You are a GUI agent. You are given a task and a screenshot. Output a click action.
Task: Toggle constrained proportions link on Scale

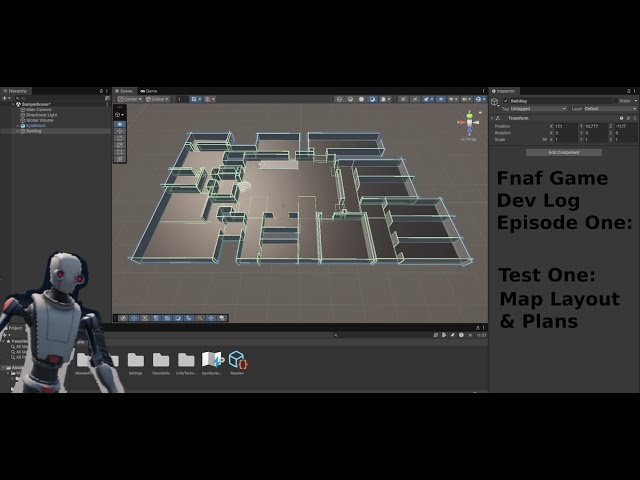[x=544, y=140]
